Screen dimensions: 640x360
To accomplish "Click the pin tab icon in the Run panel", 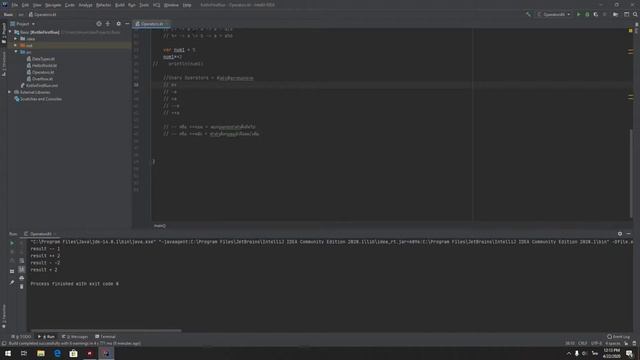I will pos(12,282).
